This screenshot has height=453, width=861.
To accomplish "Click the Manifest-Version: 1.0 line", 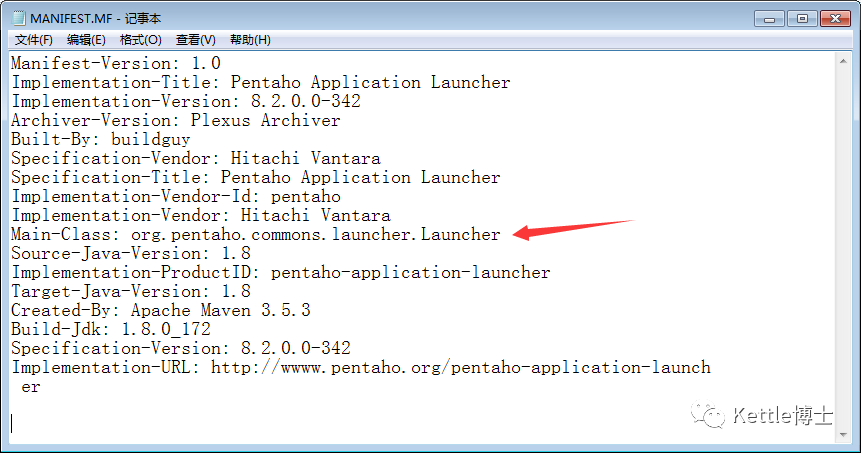I will click(x=116, y=63).
